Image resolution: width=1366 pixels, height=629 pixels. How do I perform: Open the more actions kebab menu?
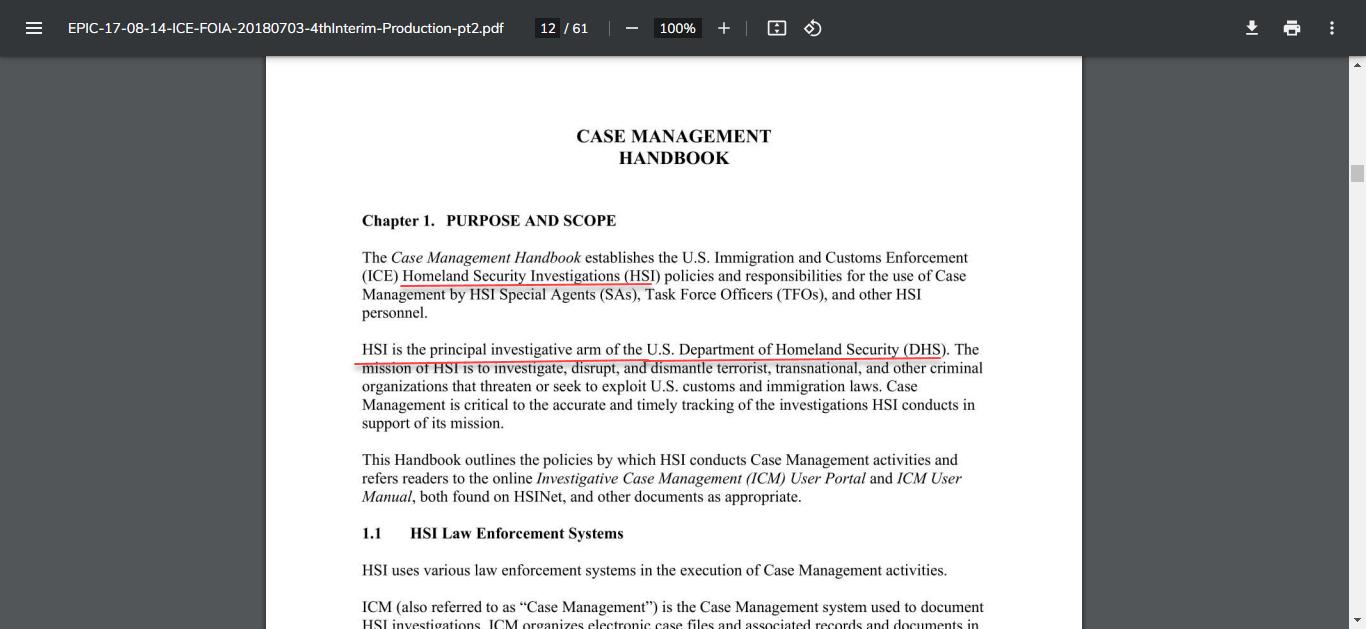coord(1332,28)
